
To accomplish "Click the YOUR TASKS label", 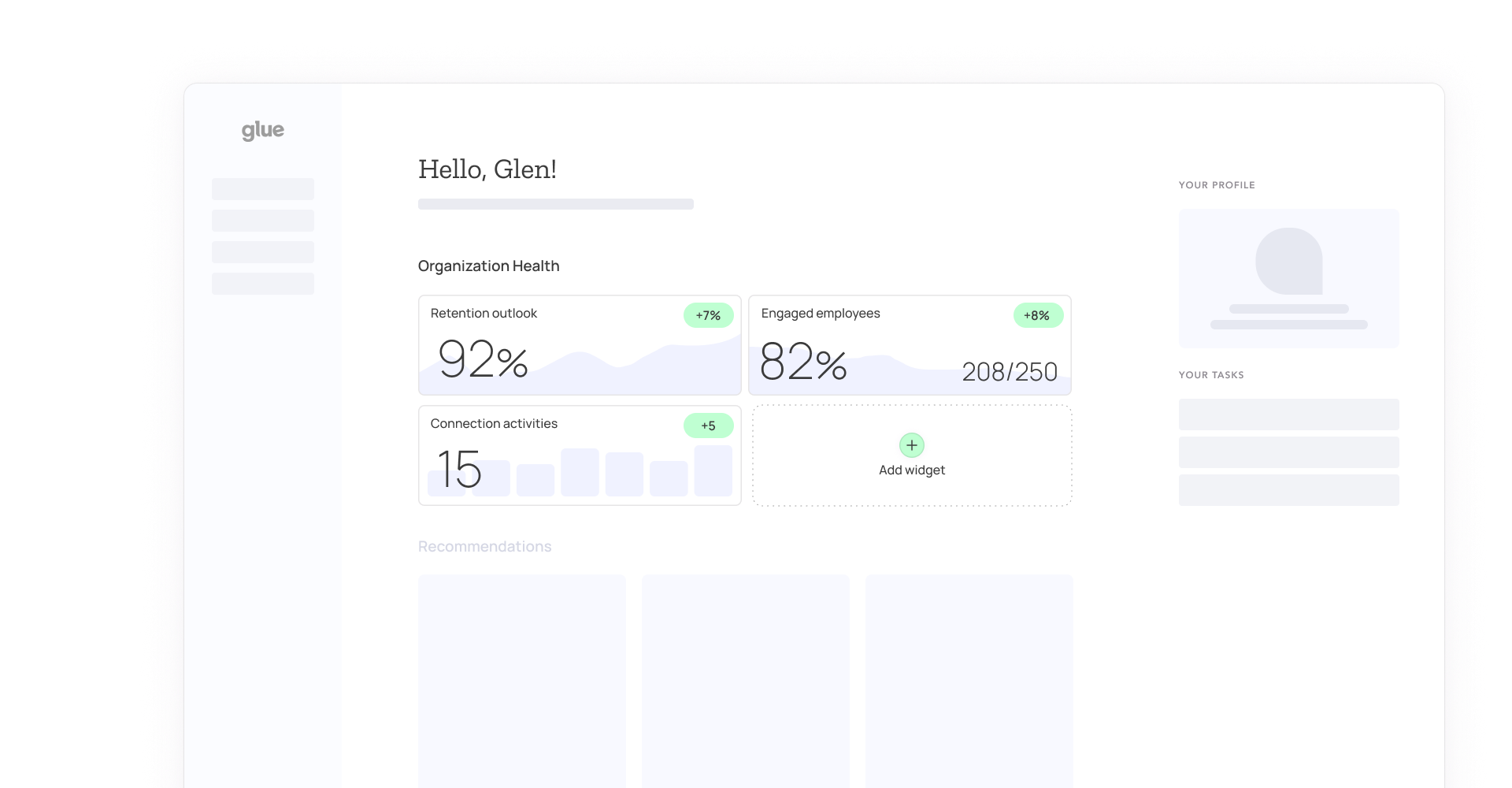I will click(1211, 375).
